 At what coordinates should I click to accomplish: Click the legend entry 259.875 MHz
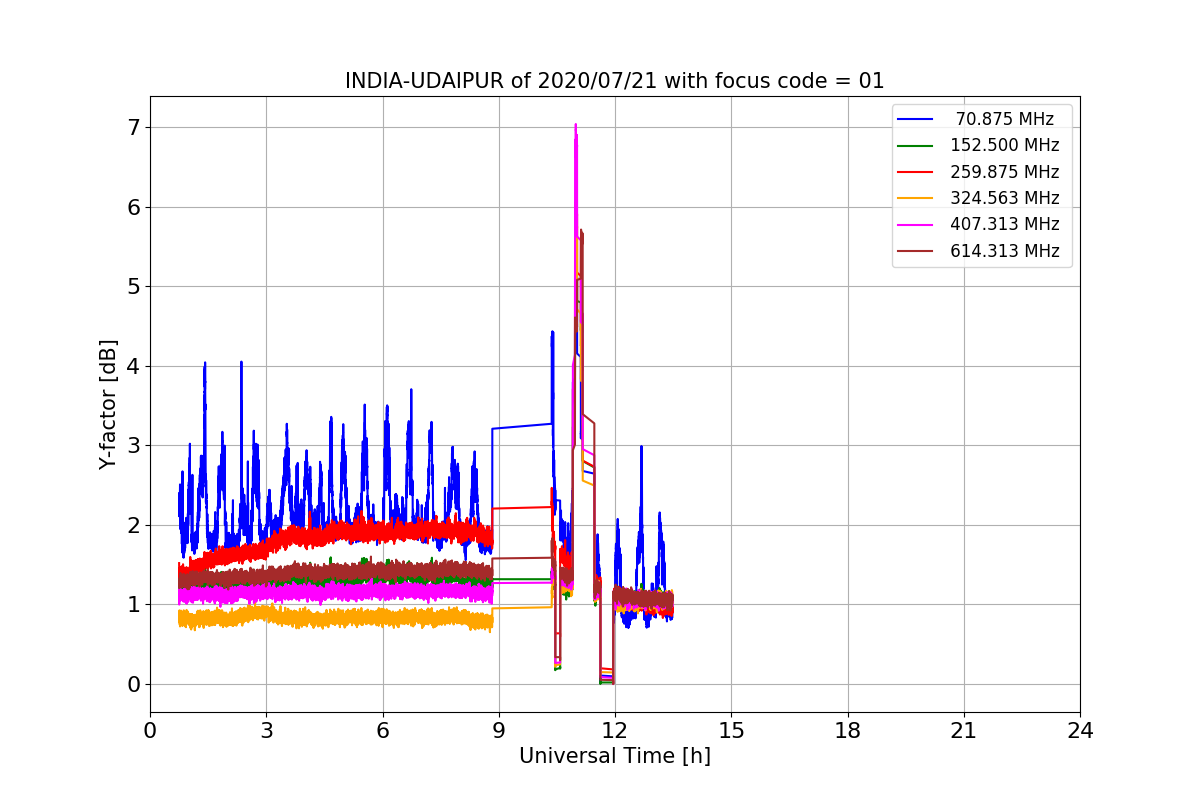tap(1005, 172)
